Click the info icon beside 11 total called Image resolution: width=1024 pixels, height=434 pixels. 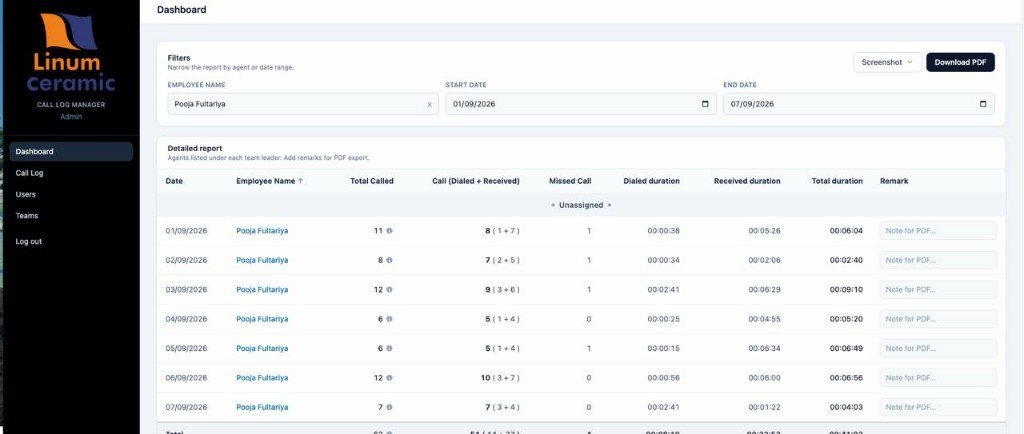click(389, 230)
